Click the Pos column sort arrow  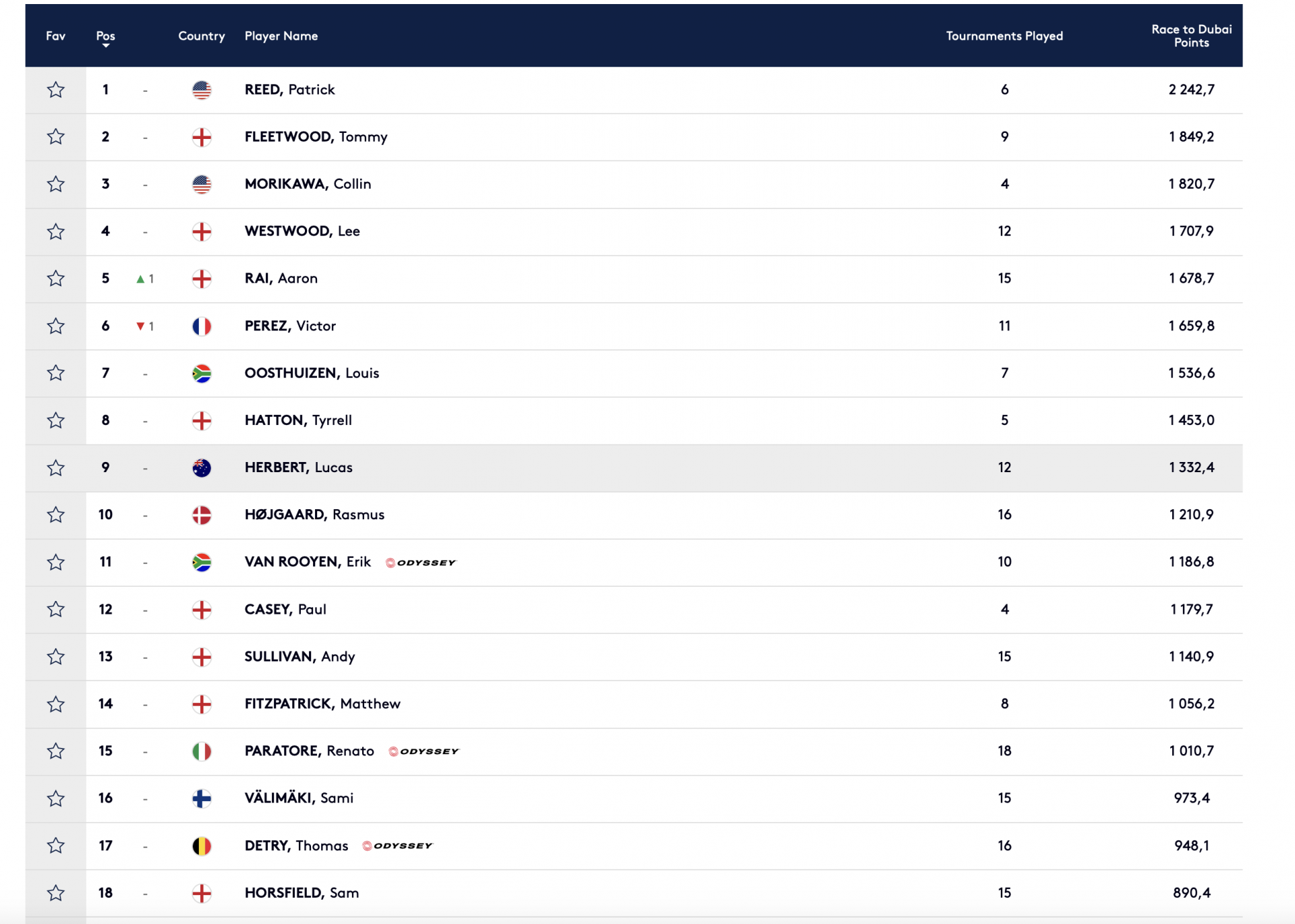(105, 46)
